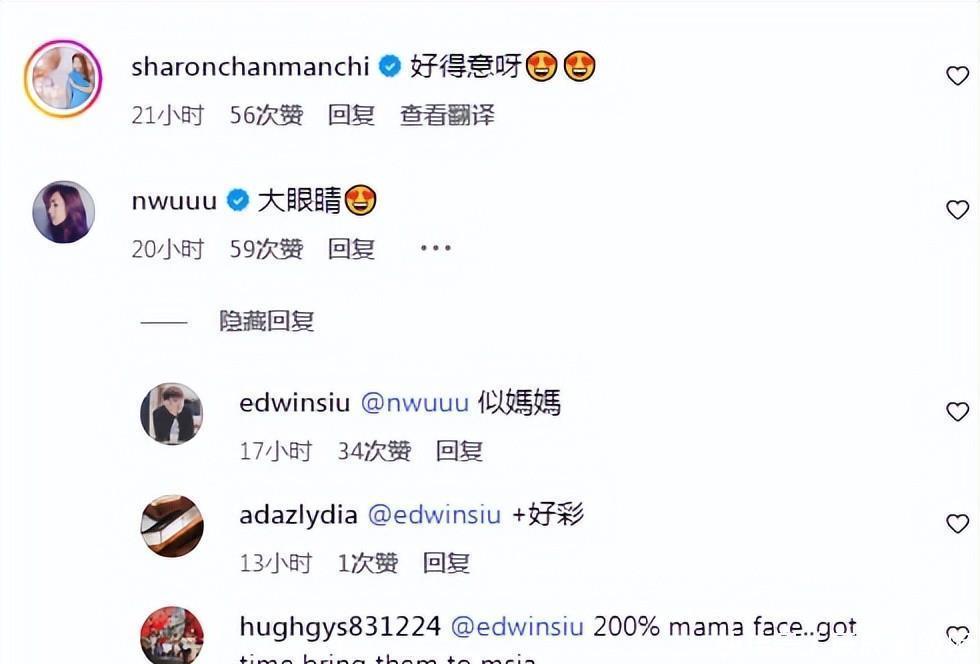The height and width of the screenshot is (664, 980).
Task: Like adazlydia's +好彩 reply heart
Action: coord(957,523)
